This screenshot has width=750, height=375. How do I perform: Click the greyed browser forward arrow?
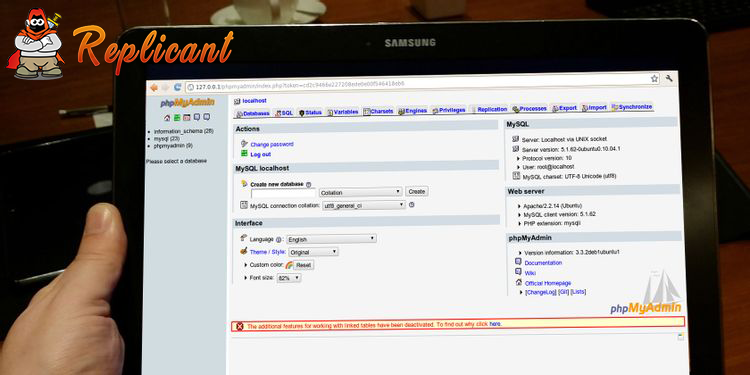(165, 88)
